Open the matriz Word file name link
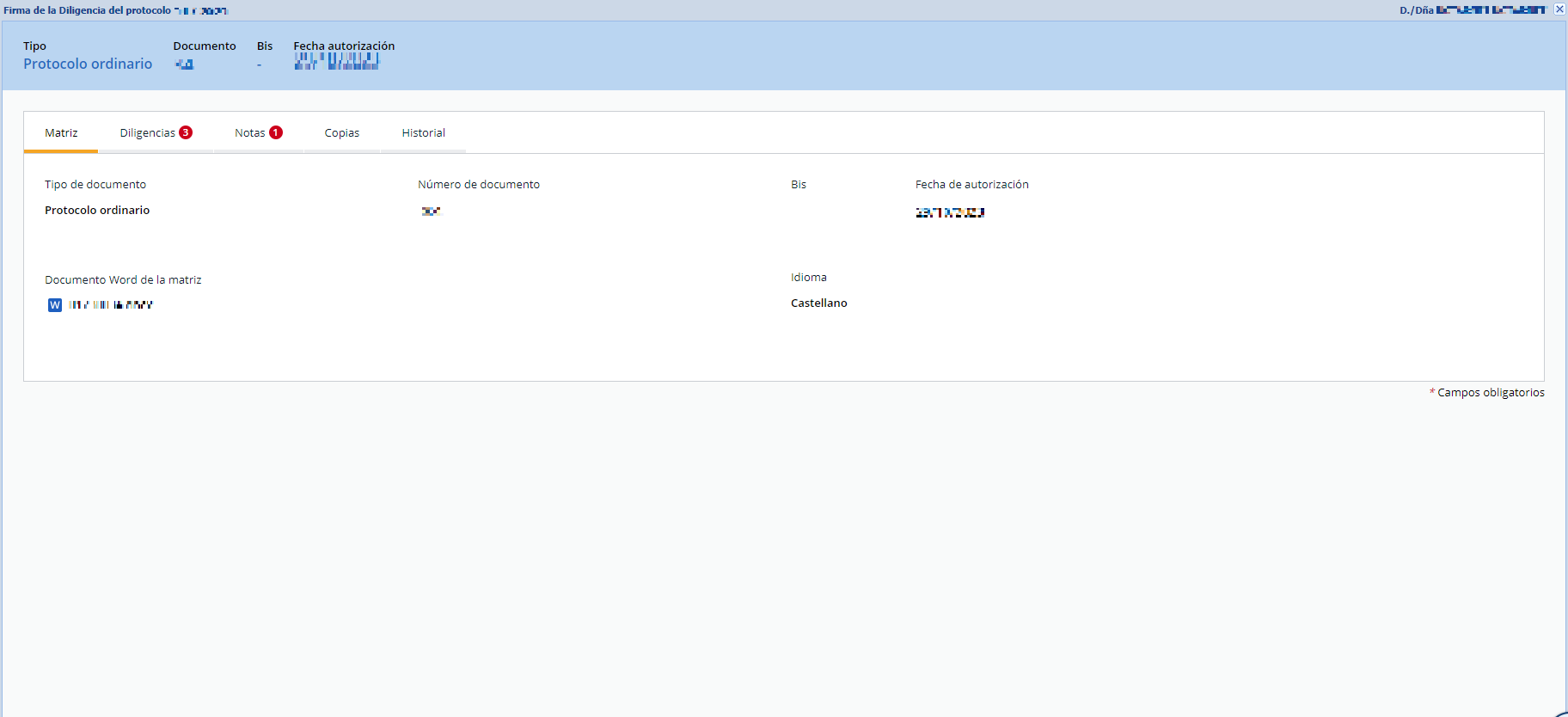This screenshot has height=717, width=1568. coord(111,305)
